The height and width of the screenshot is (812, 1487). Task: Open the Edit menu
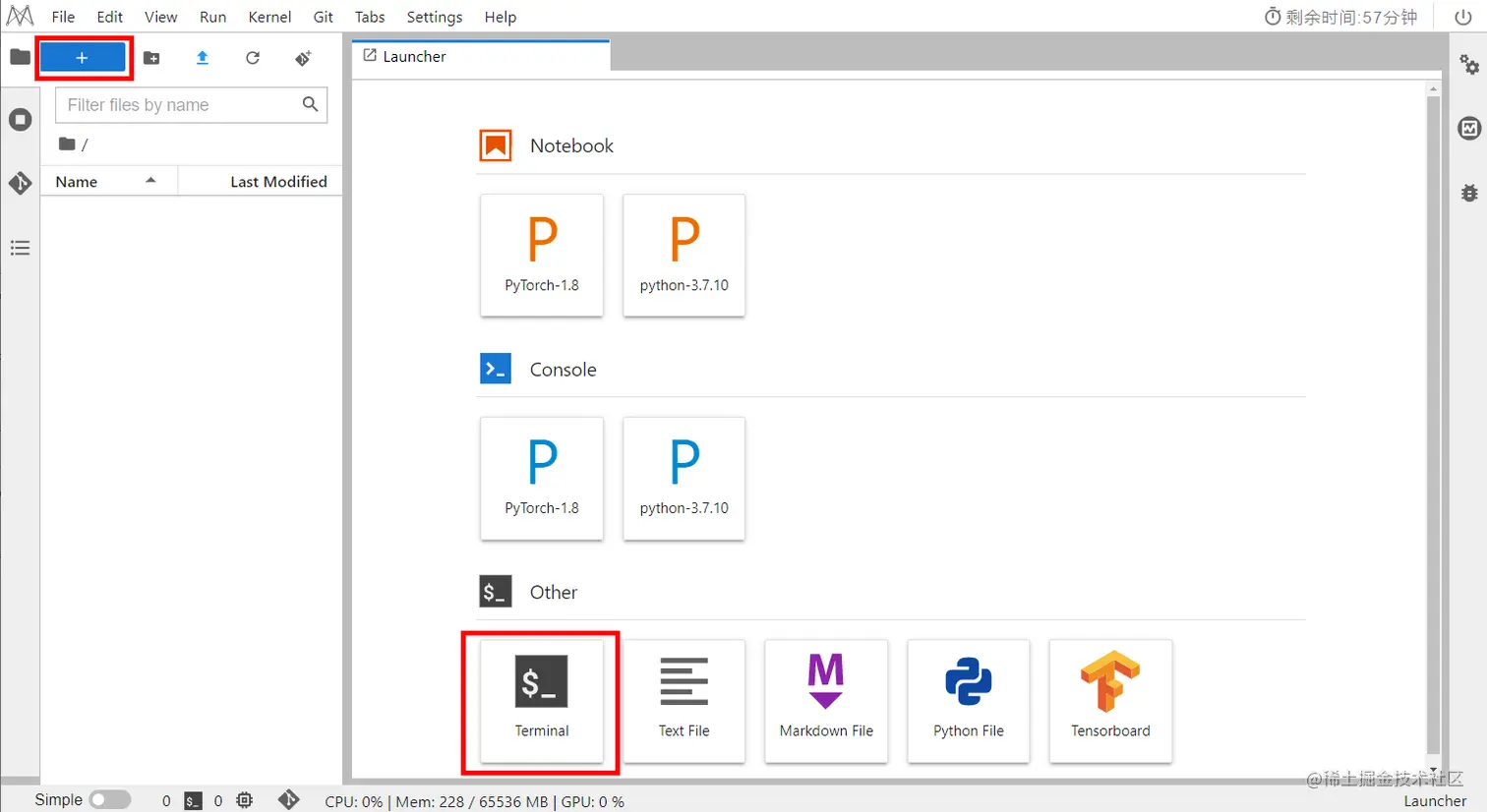[110, 17]
